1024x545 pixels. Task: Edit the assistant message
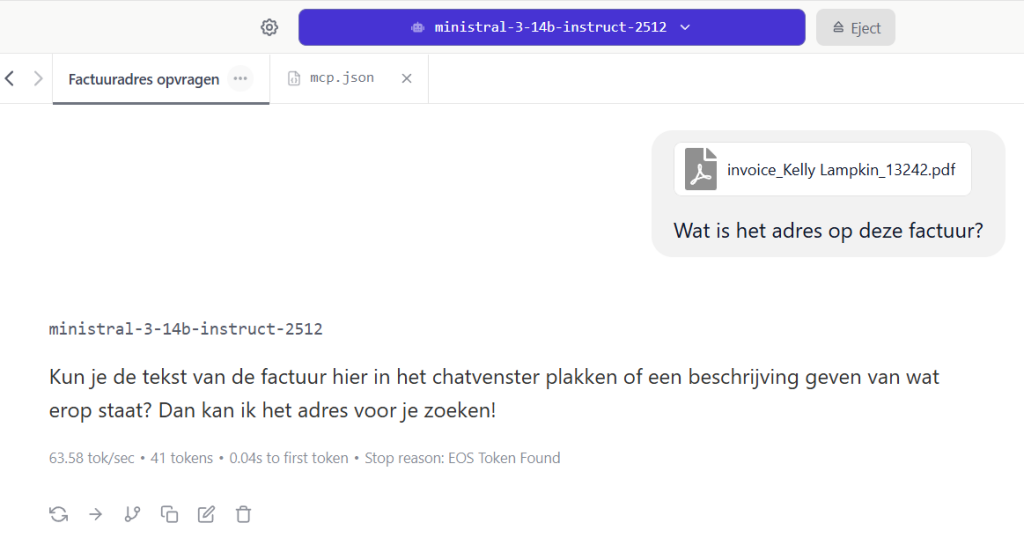[206, 514]
